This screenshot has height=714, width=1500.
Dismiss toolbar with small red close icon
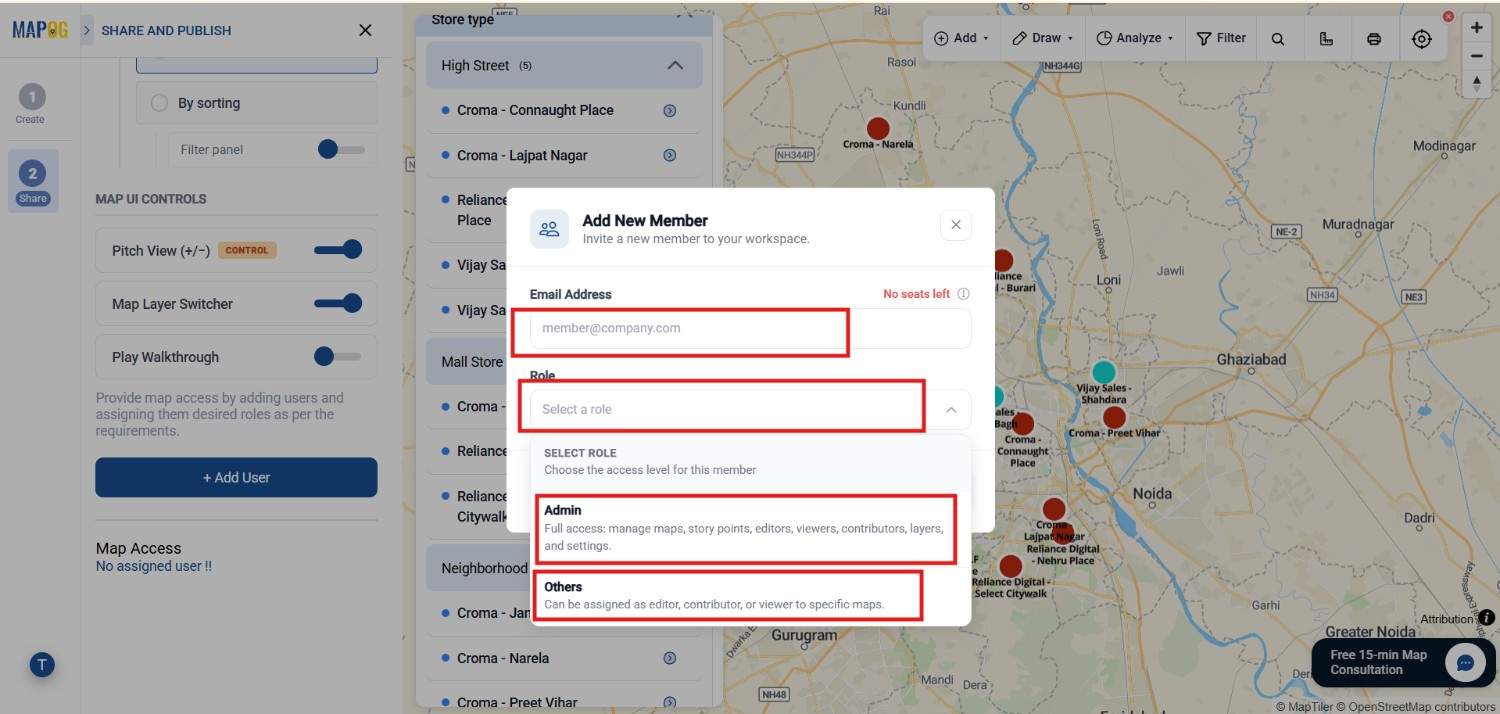[x=1448, y=17]
